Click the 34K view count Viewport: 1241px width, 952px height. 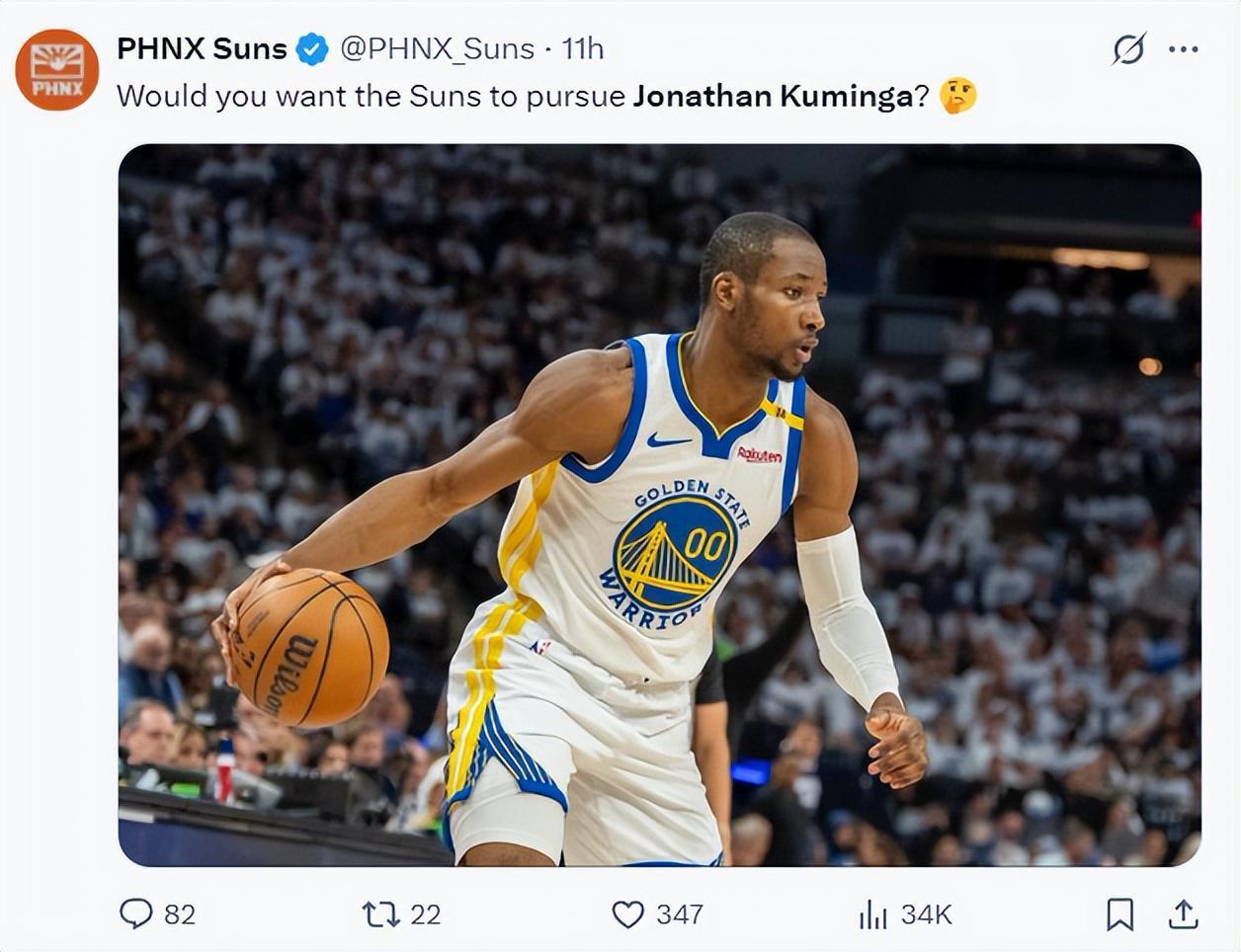click(926, 914)
